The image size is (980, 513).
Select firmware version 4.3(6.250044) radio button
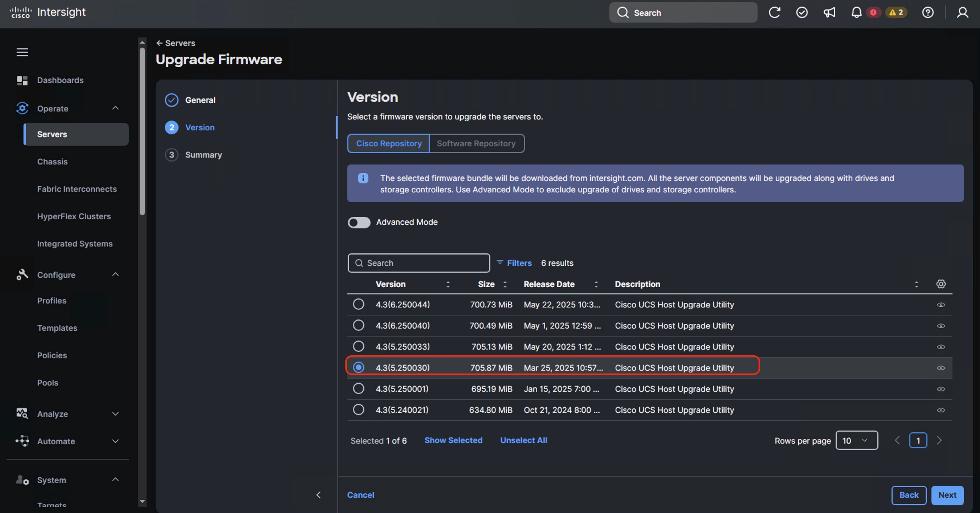coord(358,304)
